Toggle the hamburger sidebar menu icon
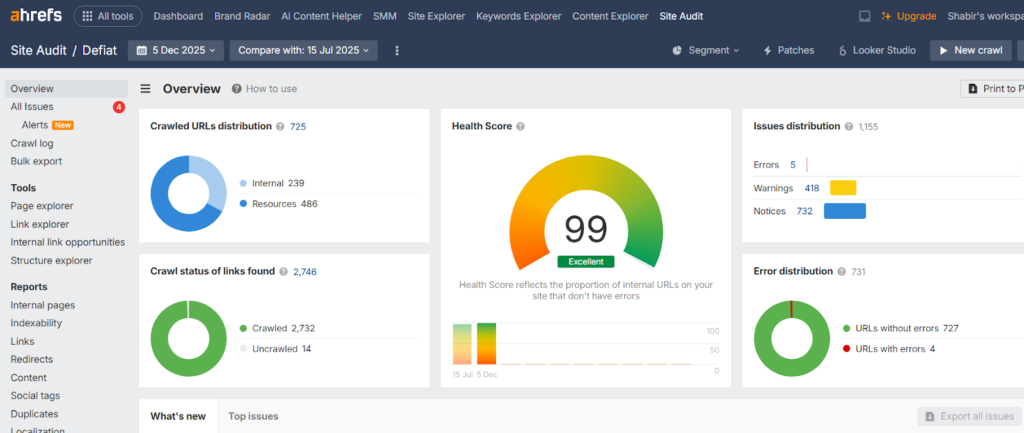1024x433 pixels. click(146, 89)
